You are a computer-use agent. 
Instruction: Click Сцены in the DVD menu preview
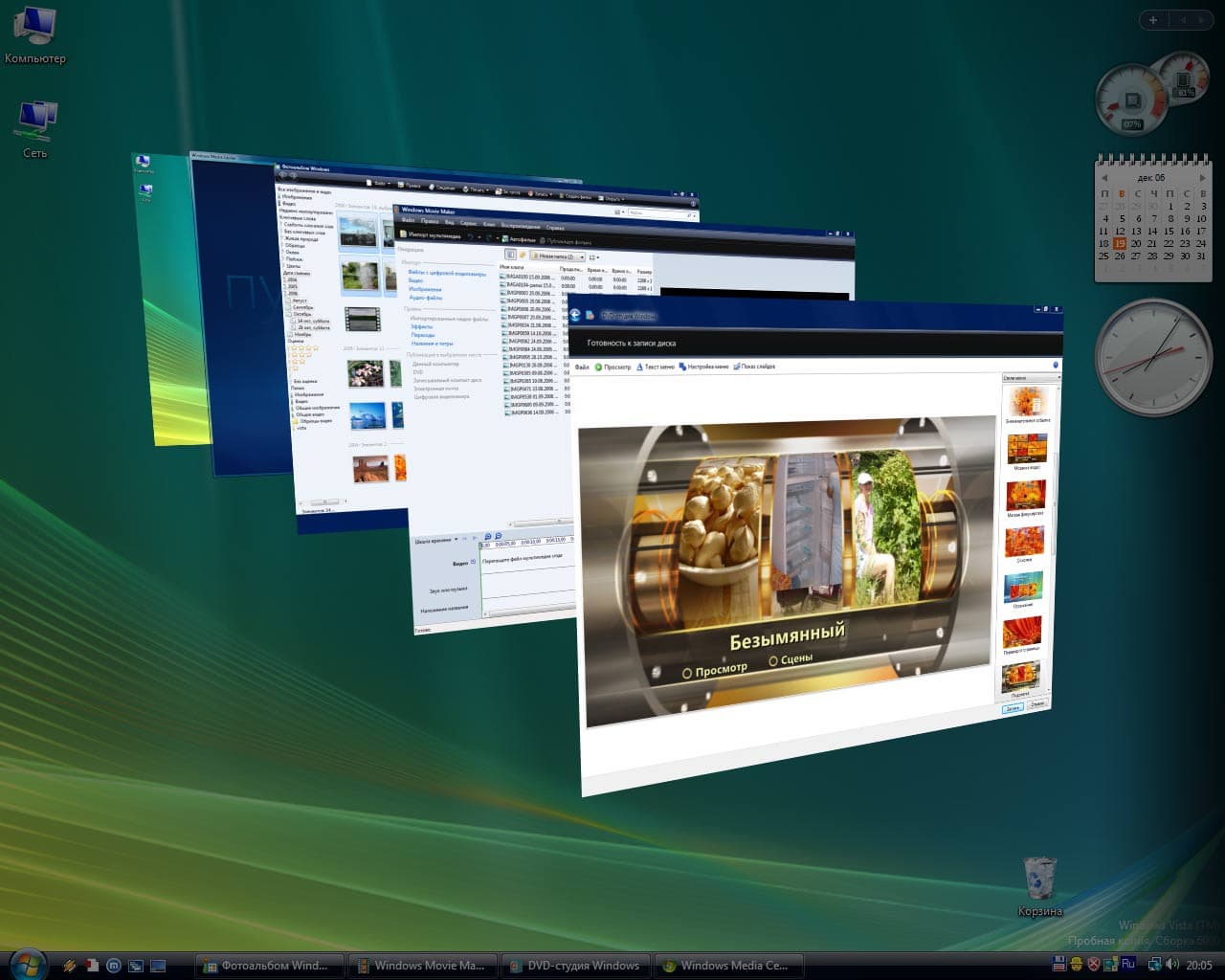(x=791, y=659)
